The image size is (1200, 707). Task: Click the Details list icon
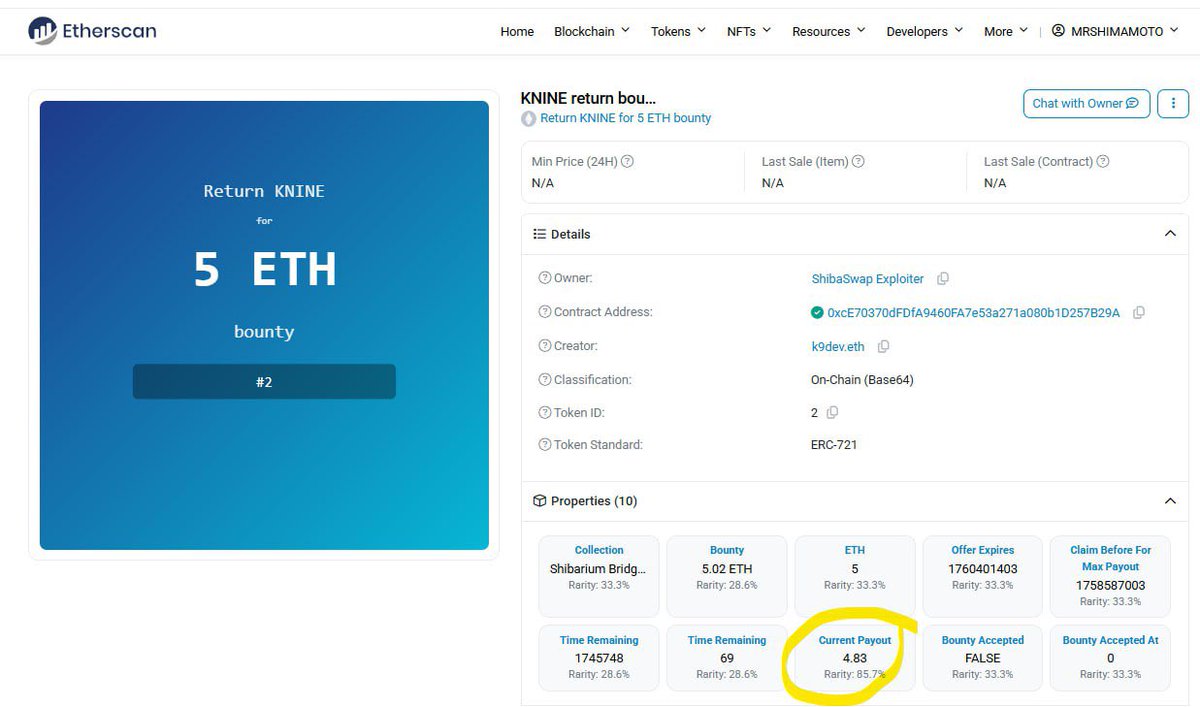(x=539, y=234)
